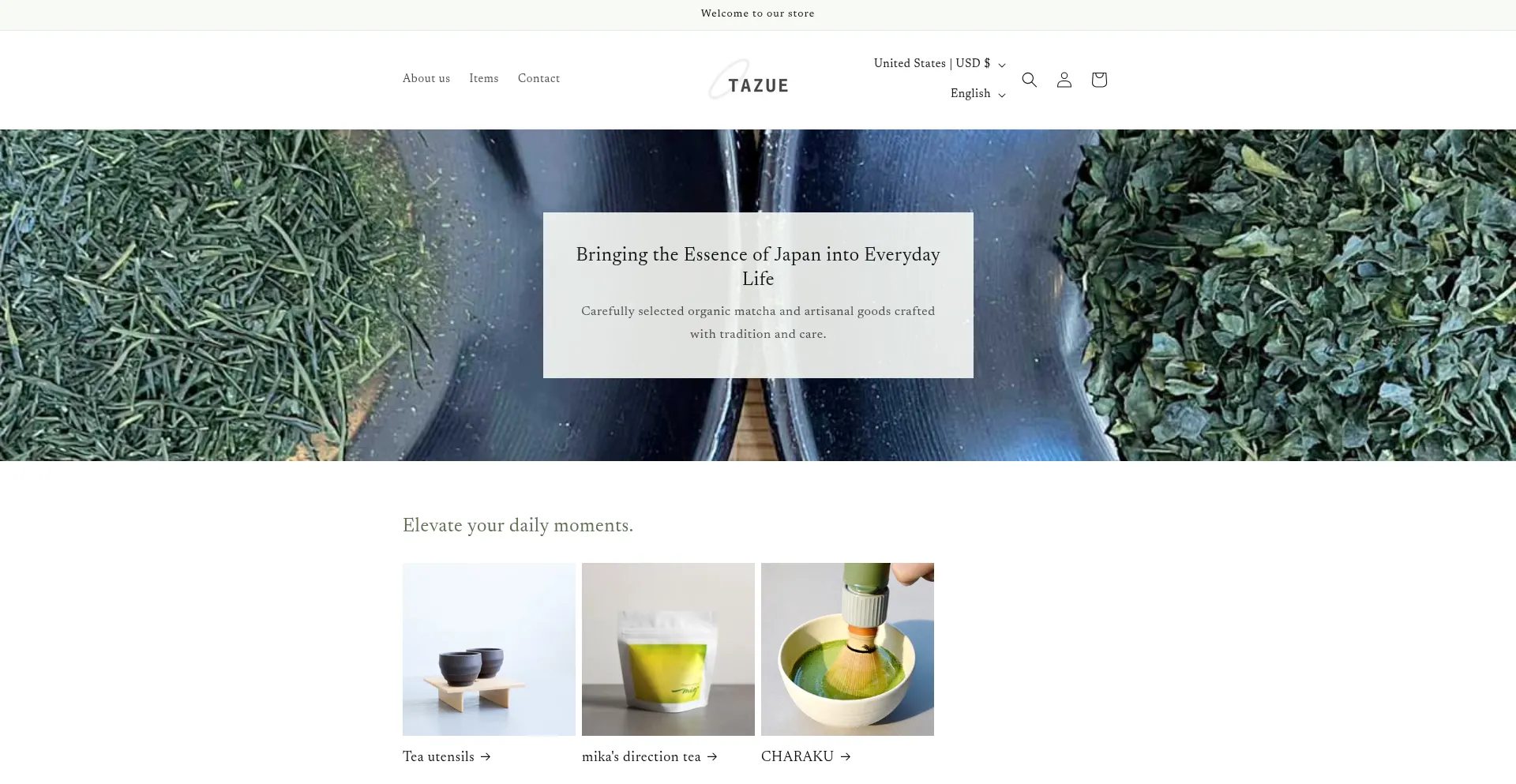Click chevron beside USD $ currency
The height and width of the screenshot is (784, 1516).
point(1002,66)
